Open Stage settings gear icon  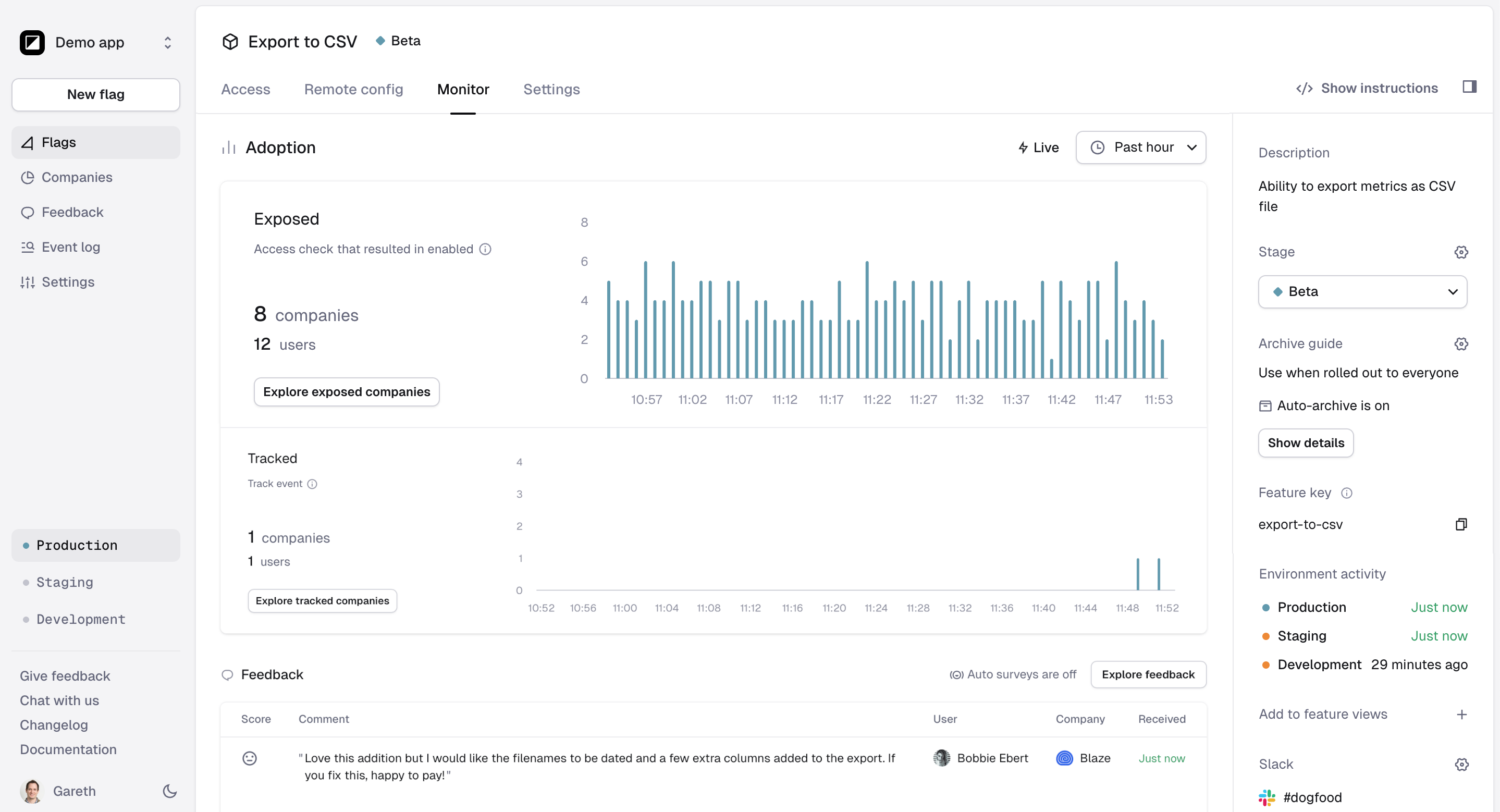pos(1460,252)
